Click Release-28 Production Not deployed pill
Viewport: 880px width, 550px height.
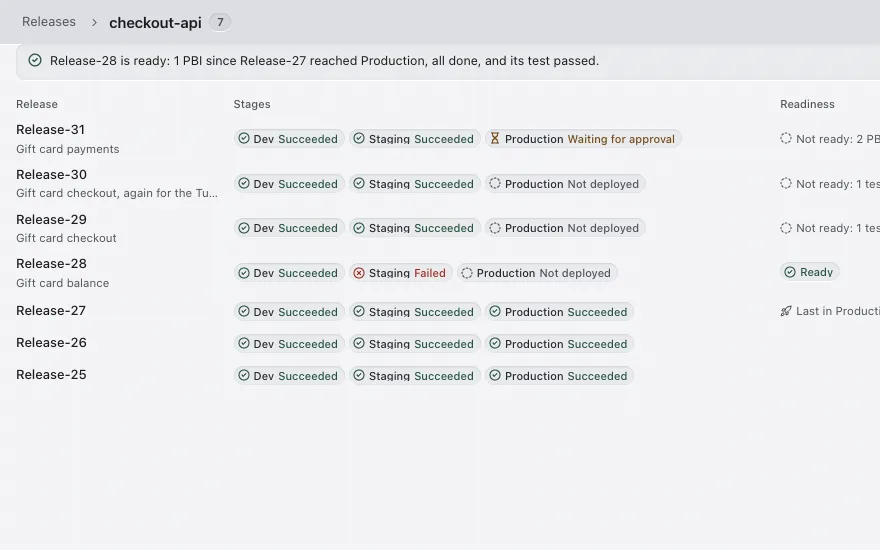point(537,273)
